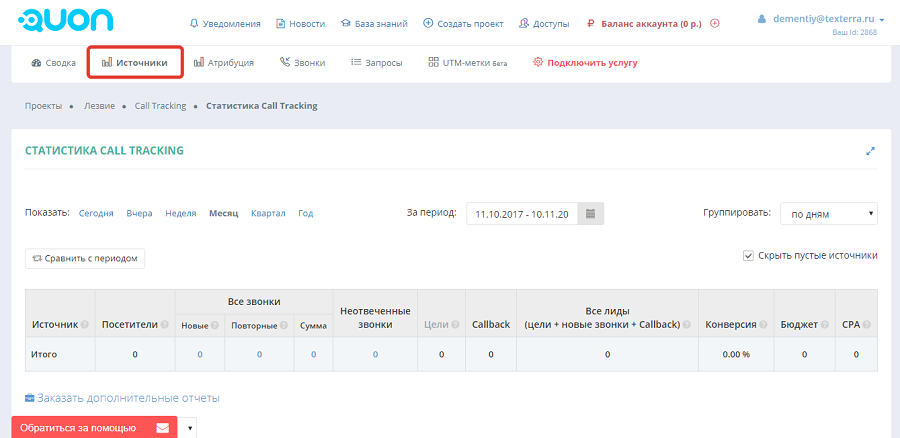Click the user avatar icon near the email
Screen dimensions: 900x438
762,19
